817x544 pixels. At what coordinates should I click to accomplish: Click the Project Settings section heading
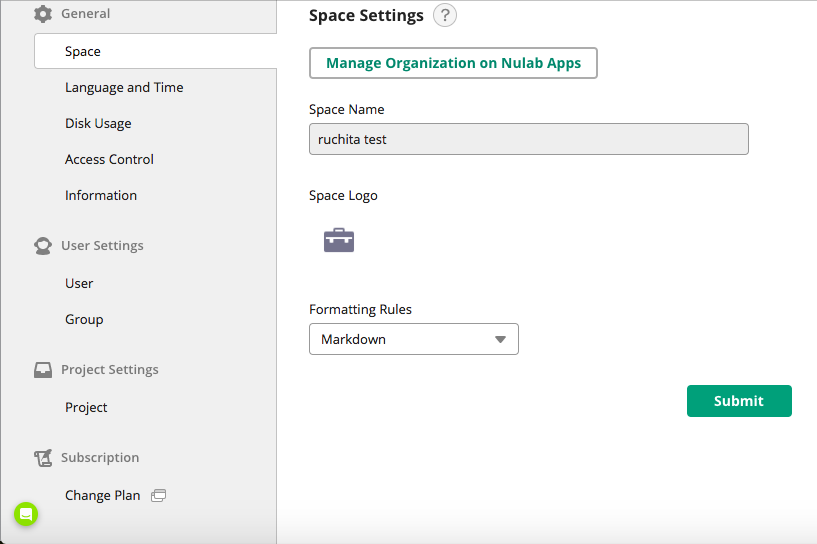click(109, 369)
